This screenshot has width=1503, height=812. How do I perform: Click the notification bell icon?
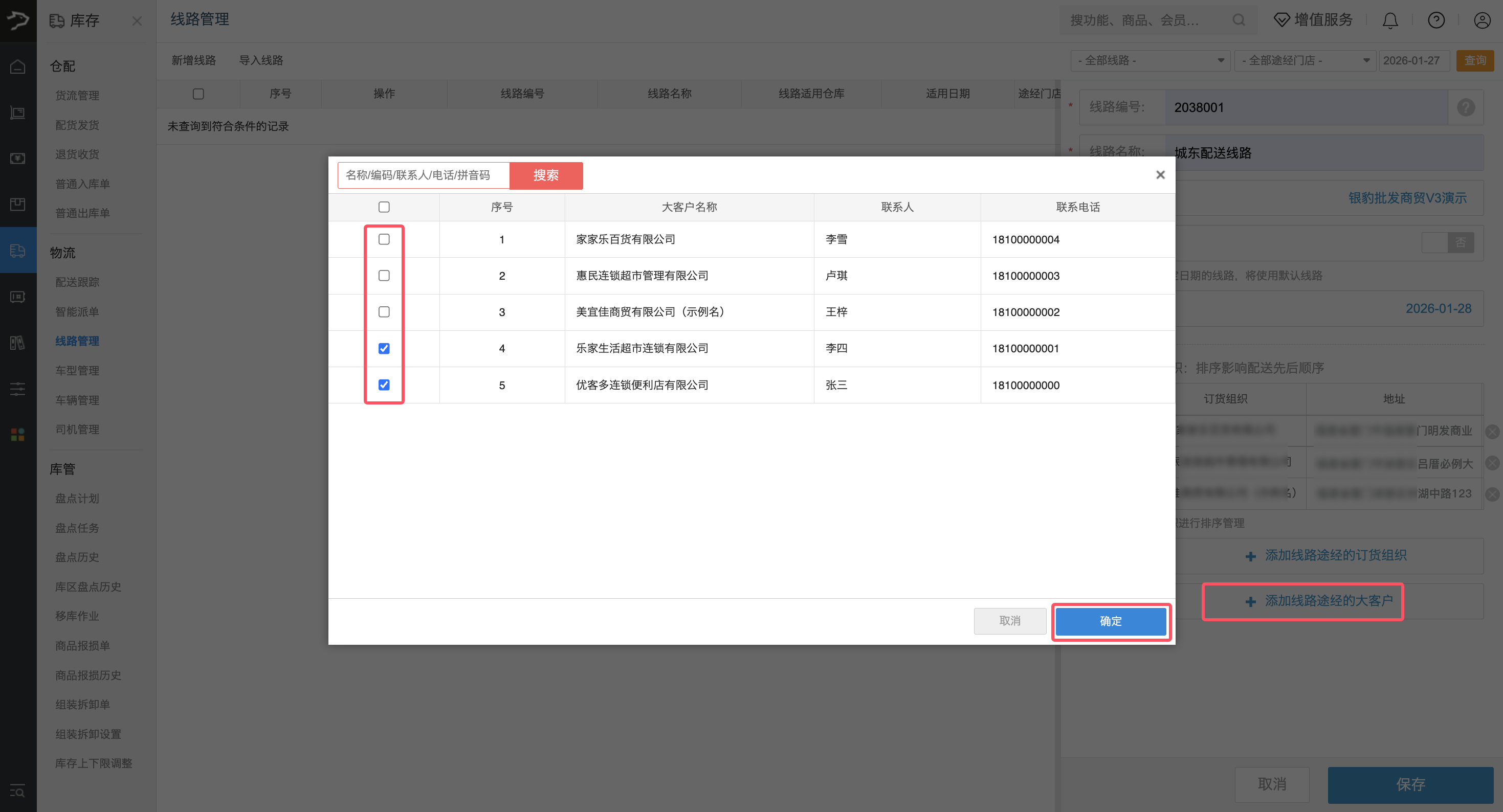tap(1390, 20)
